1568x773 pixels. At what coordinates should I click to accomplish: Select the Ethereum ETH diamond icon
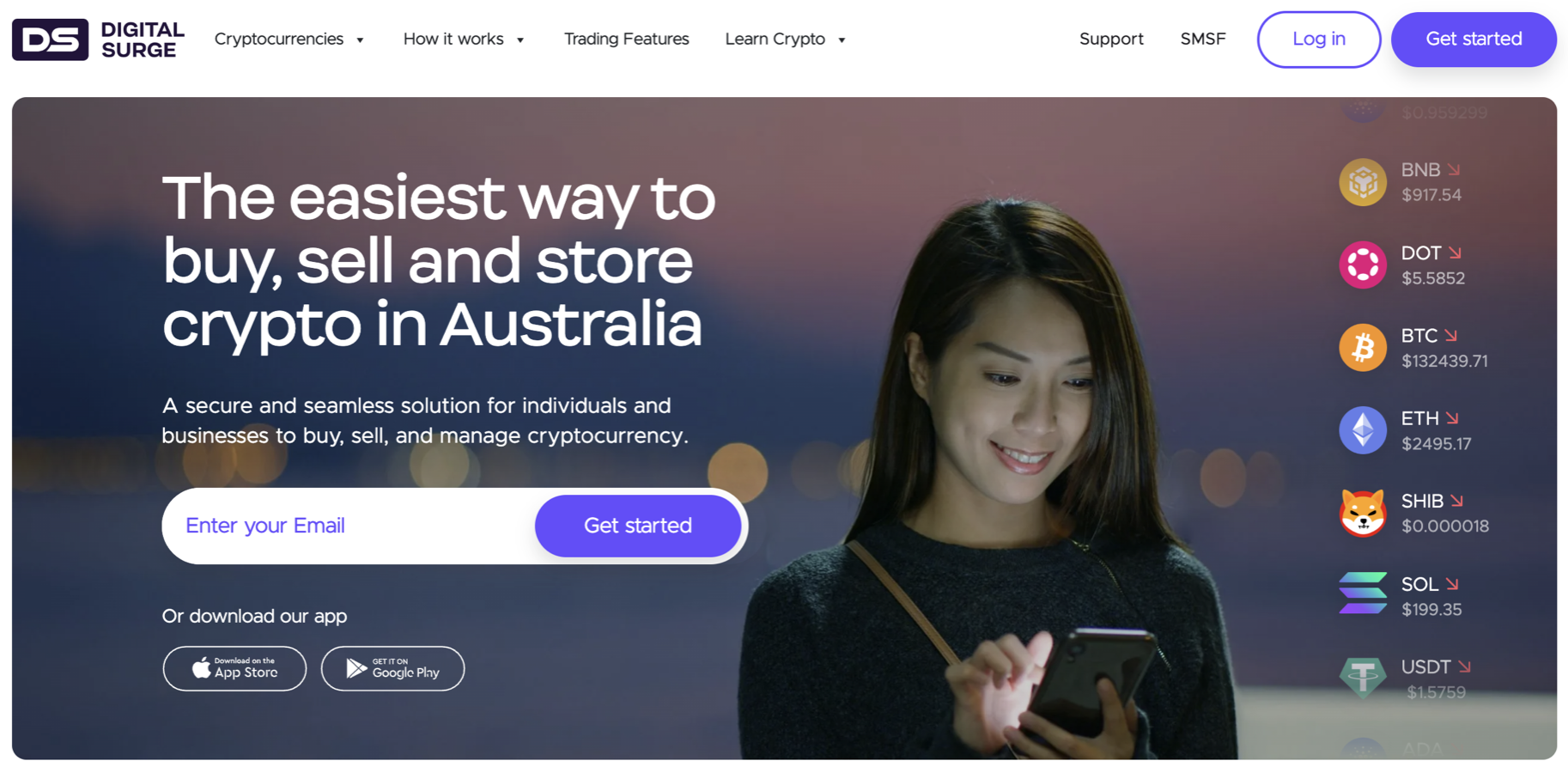coord(1363,430)
